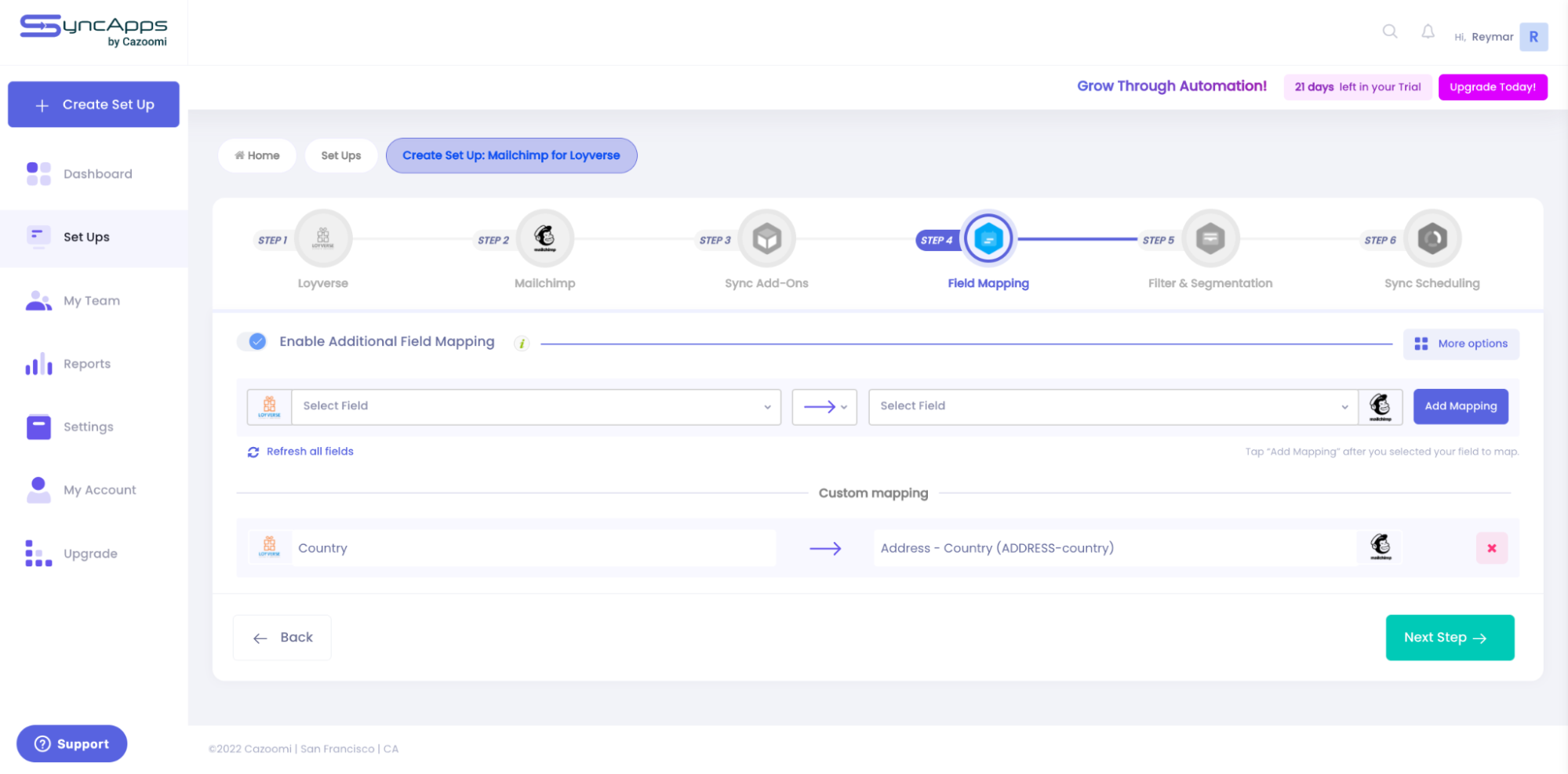Click the user avatar R badge
Image resolution: width=1568 pixels, height=774 pixels.
[1533, 37]
